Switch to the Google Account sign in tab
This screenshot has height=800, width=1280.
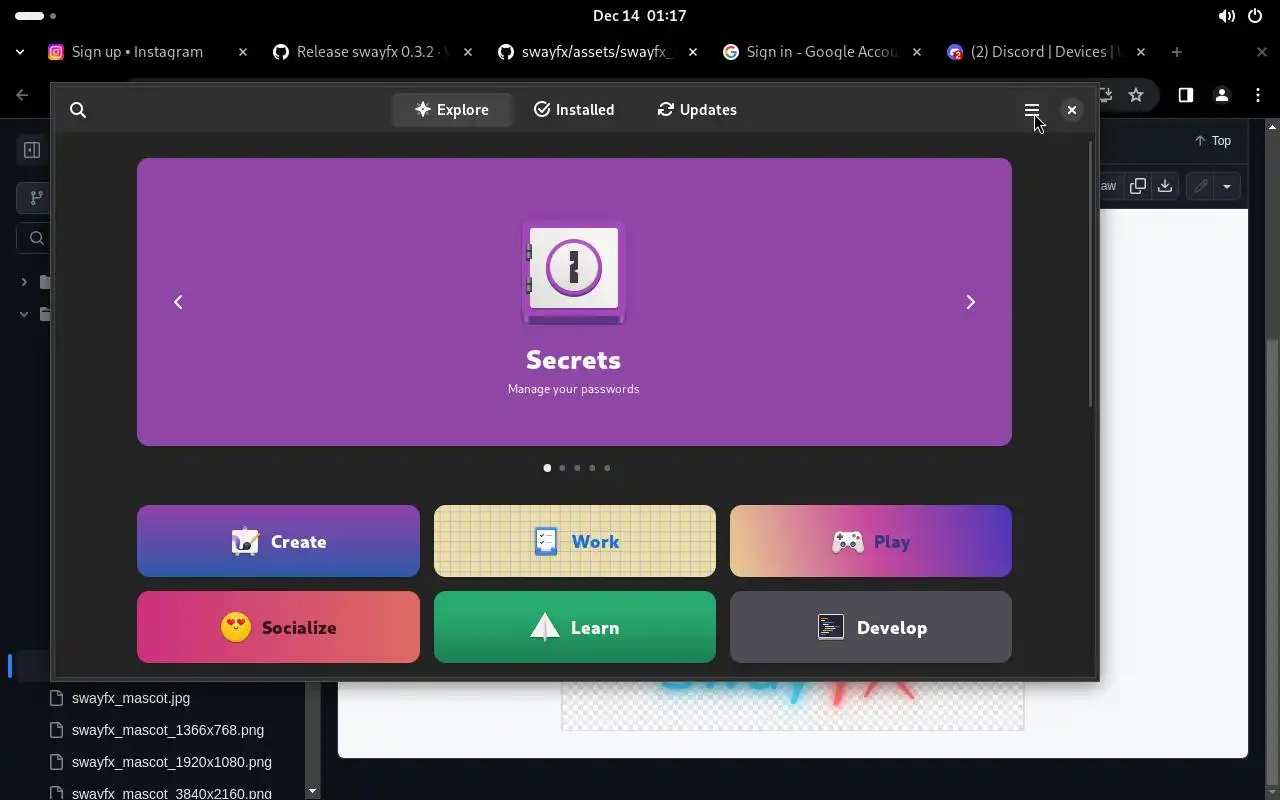(822, 52)
